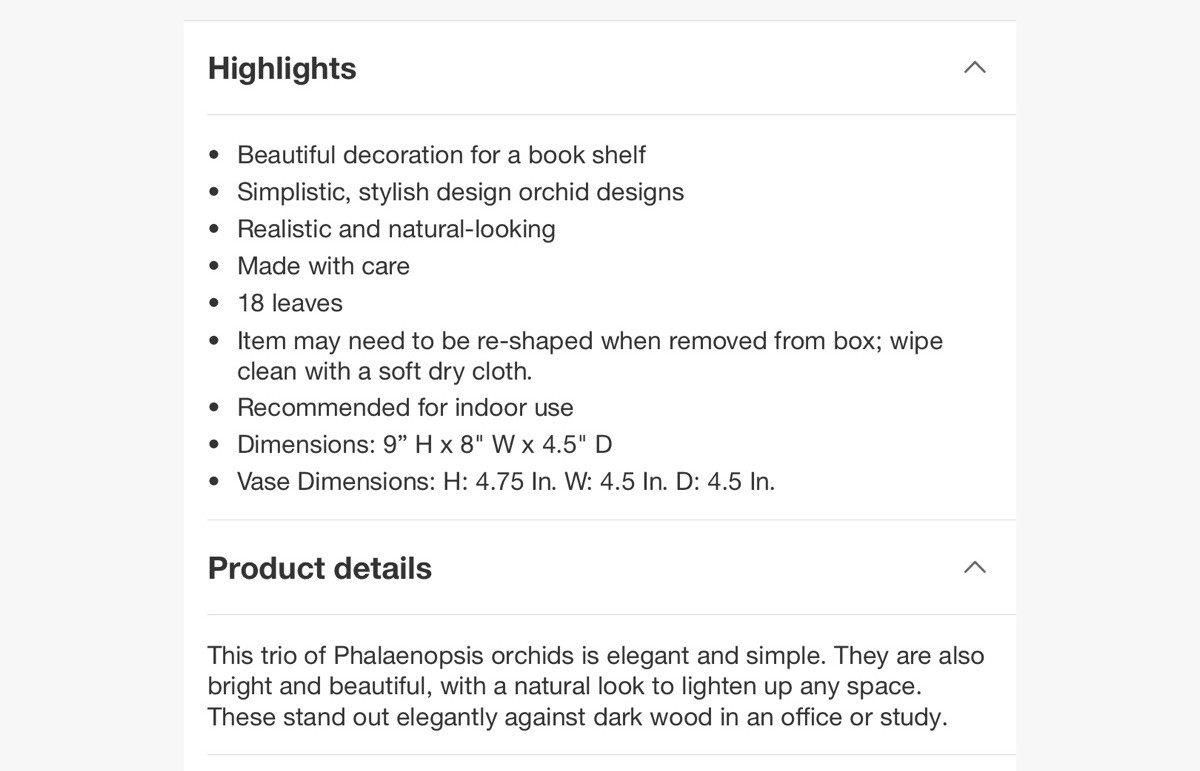Click the bullet dot before 'Made with care'
The width and height of the screenshot is (1200, 771).
tap(214, 267)
